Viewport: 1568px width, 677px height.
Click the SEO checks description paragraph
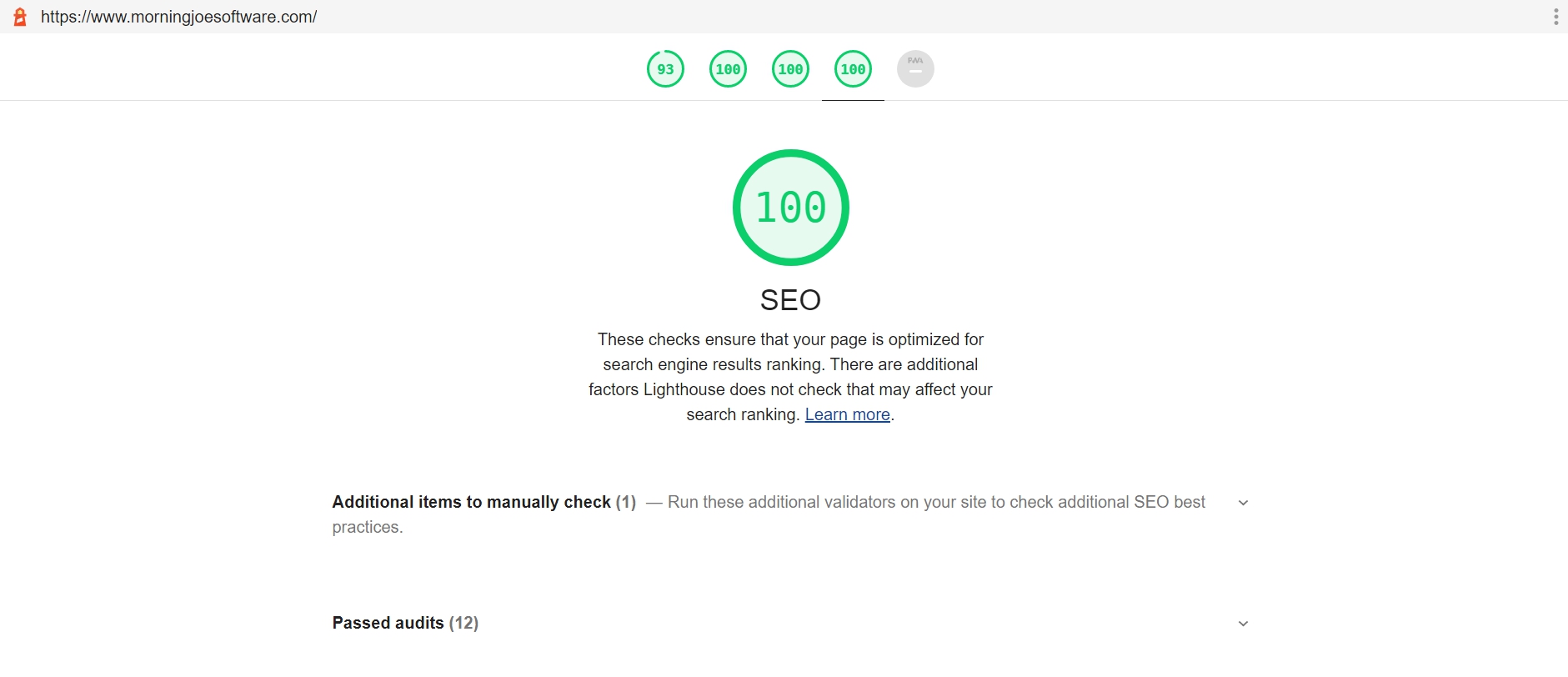pos(790,377)
